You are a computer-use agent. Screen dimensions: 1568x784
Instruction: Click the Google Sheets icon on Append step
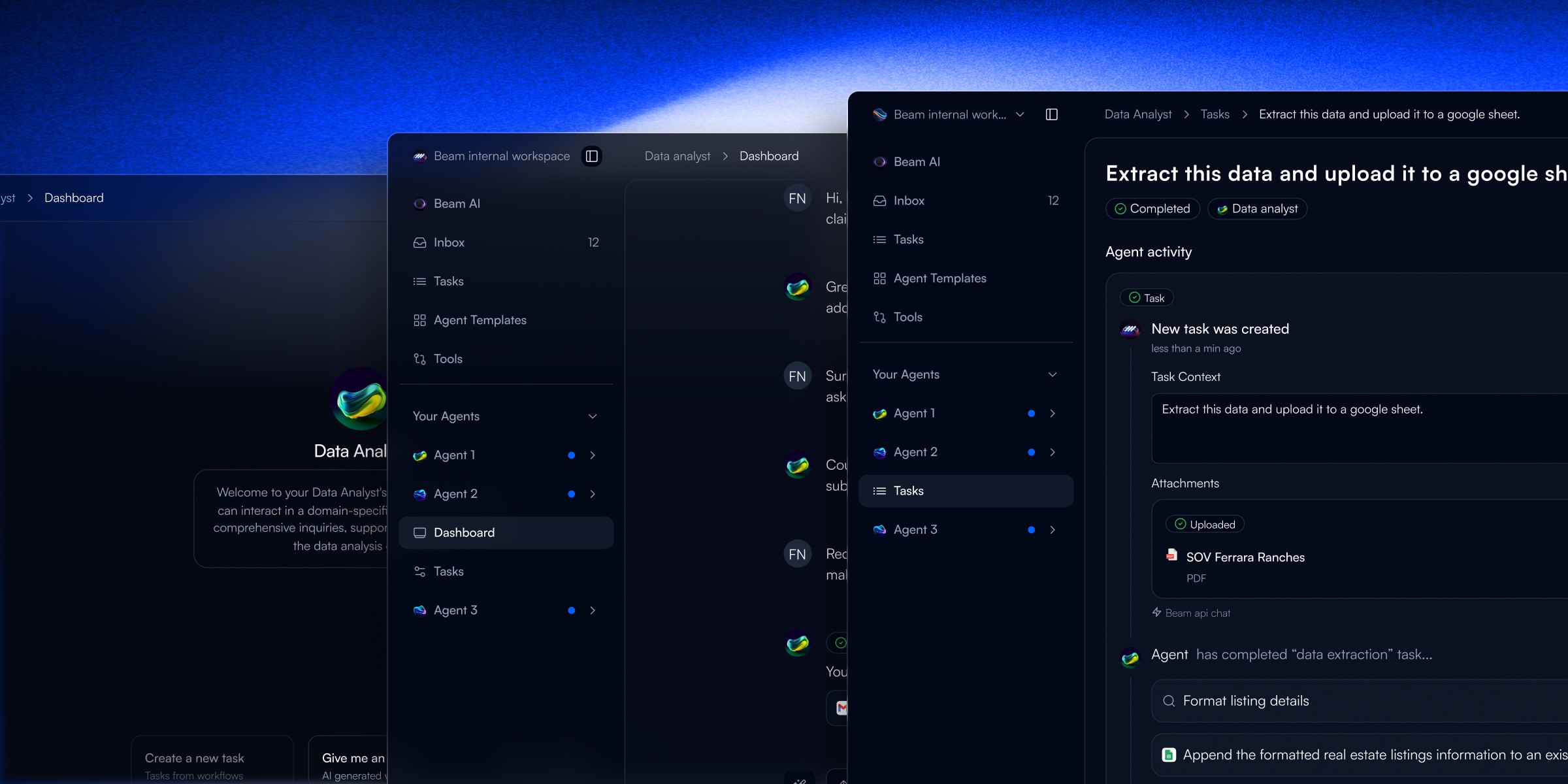(1169, 755)
